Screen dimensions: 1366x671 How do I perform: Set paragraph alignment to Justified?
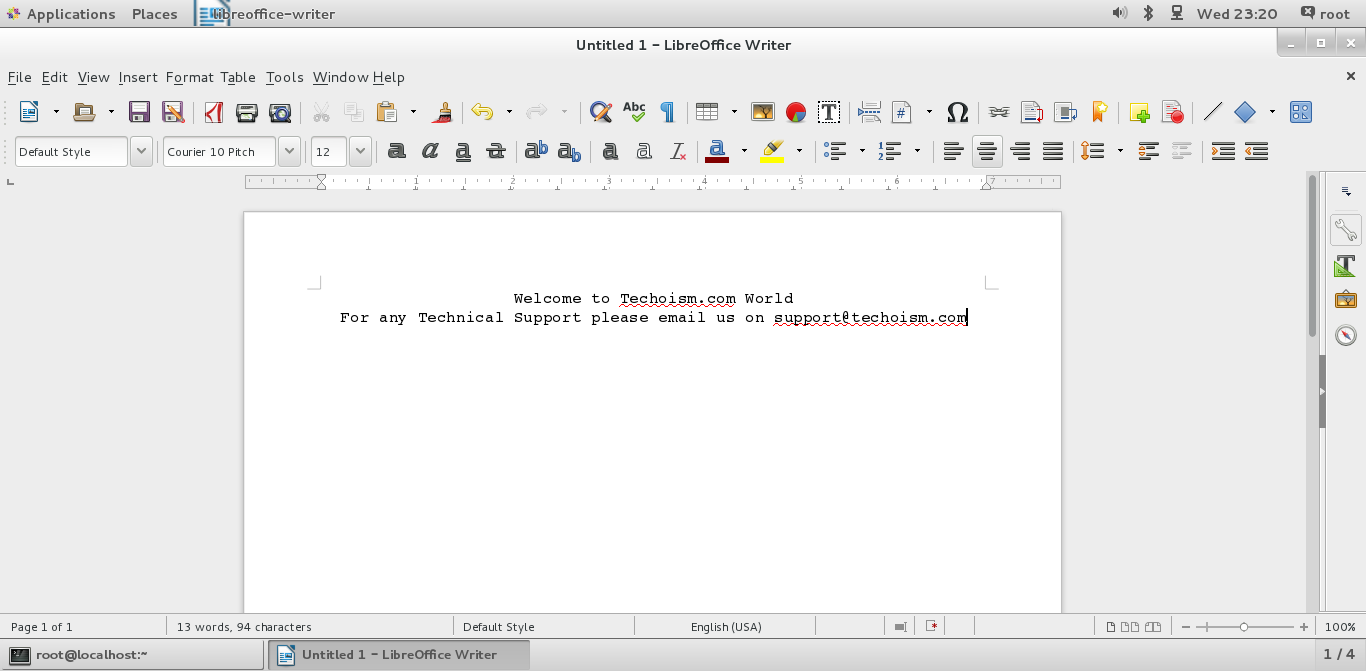pyautogui.click(x=1053, y=151)
